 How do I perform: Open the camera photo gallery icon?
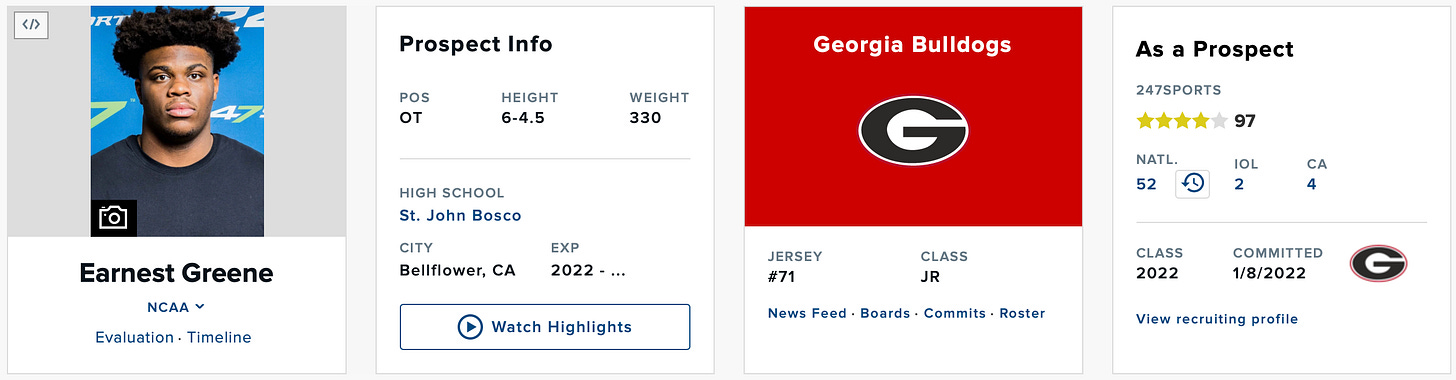click(114, 218)
